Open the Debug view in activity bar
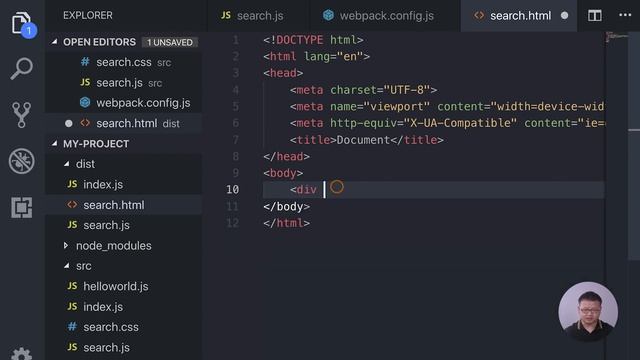Viewport: 640px width, 360px height. coord(21,161)
